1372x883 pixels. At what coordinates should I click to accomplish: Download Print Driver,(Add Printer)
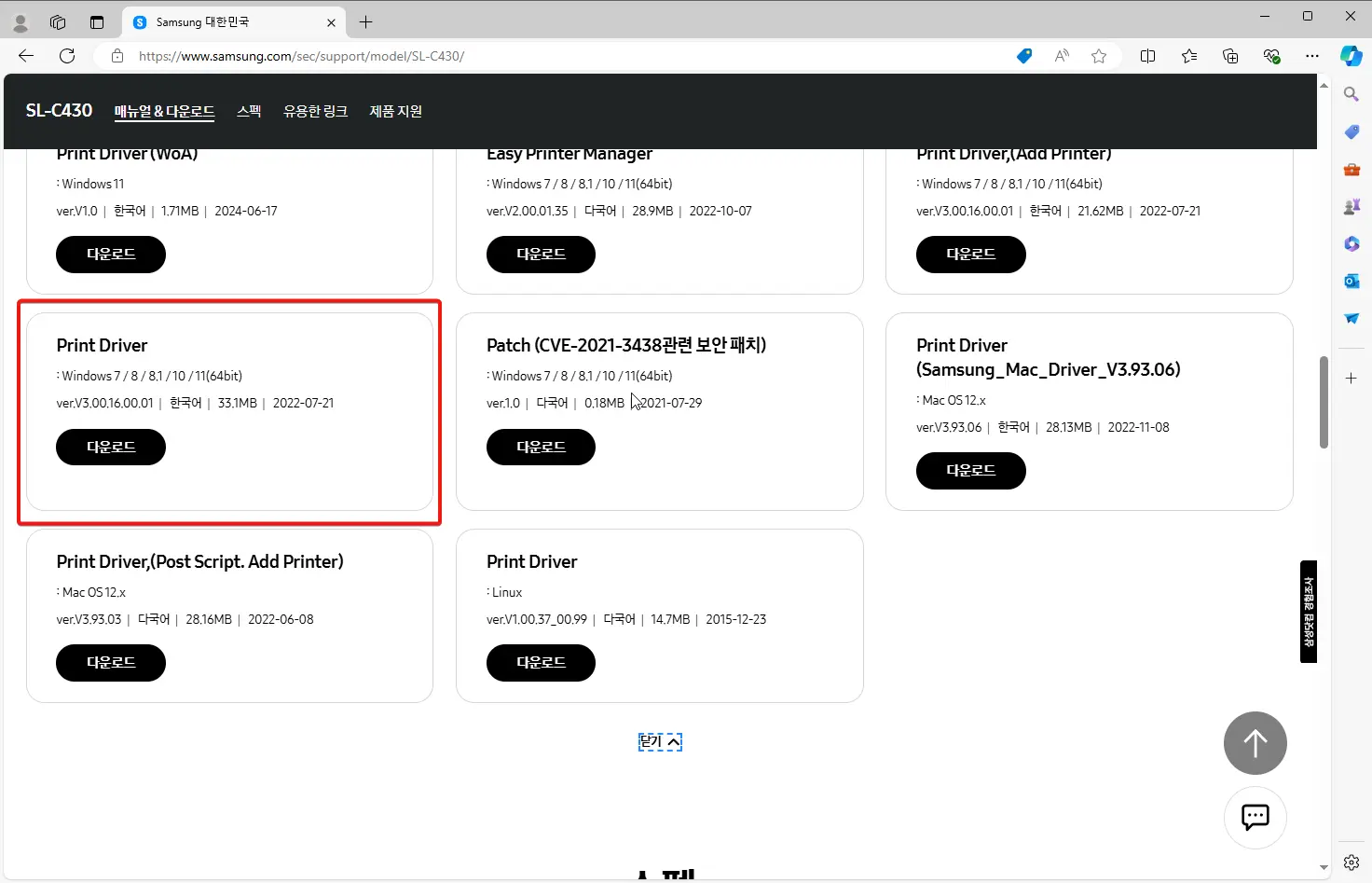(x=970, y=255)
